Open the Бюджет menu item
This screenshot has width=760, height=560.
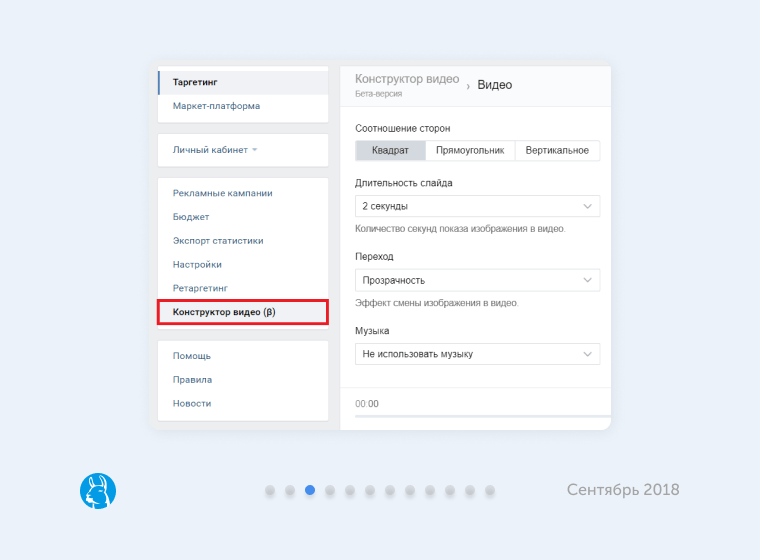click(x=191, y=217)
